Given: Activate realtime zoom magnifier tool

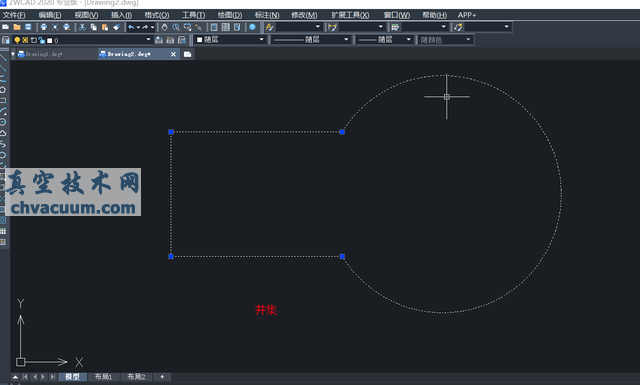Looking at the screenshot, I should 176,27.
